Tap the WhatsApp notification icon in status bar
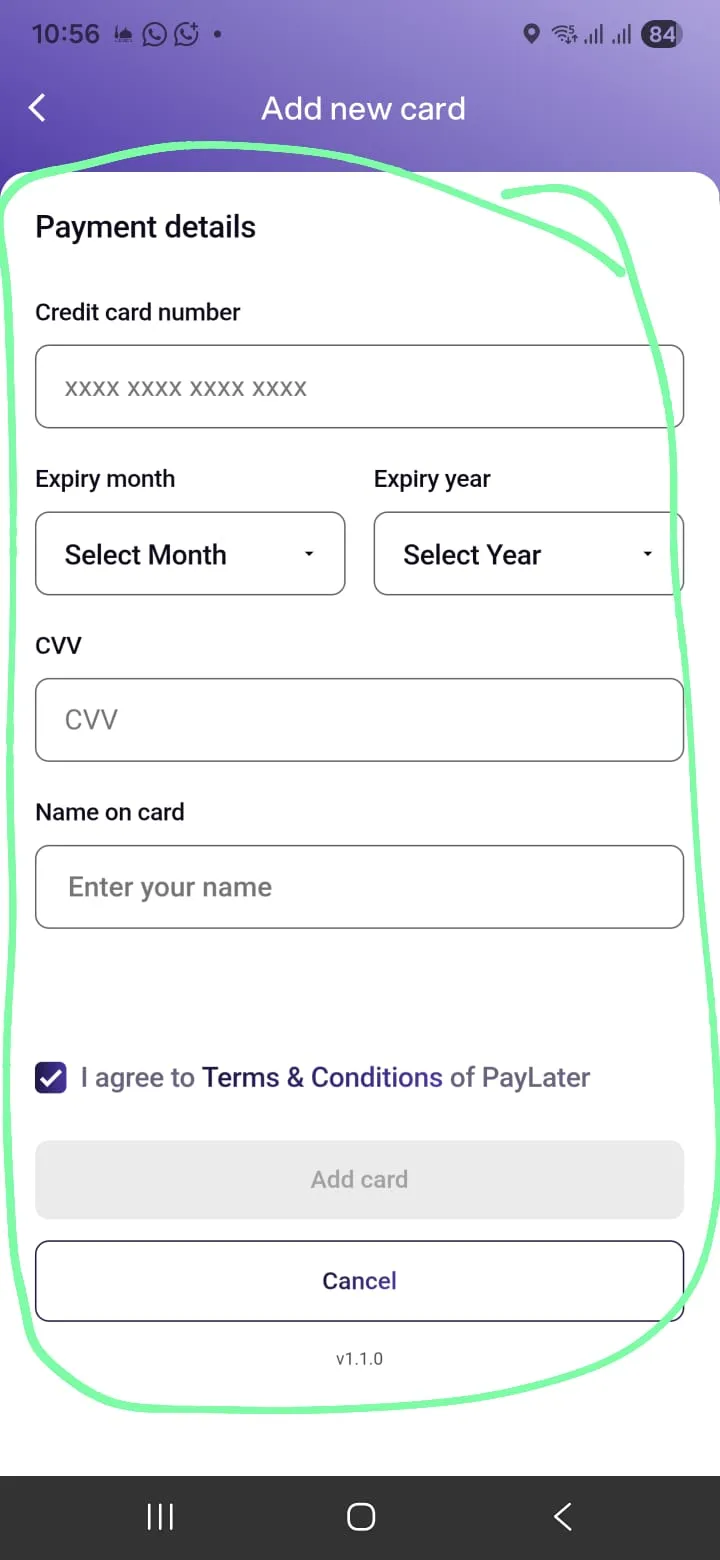 (x=154, y=34)
